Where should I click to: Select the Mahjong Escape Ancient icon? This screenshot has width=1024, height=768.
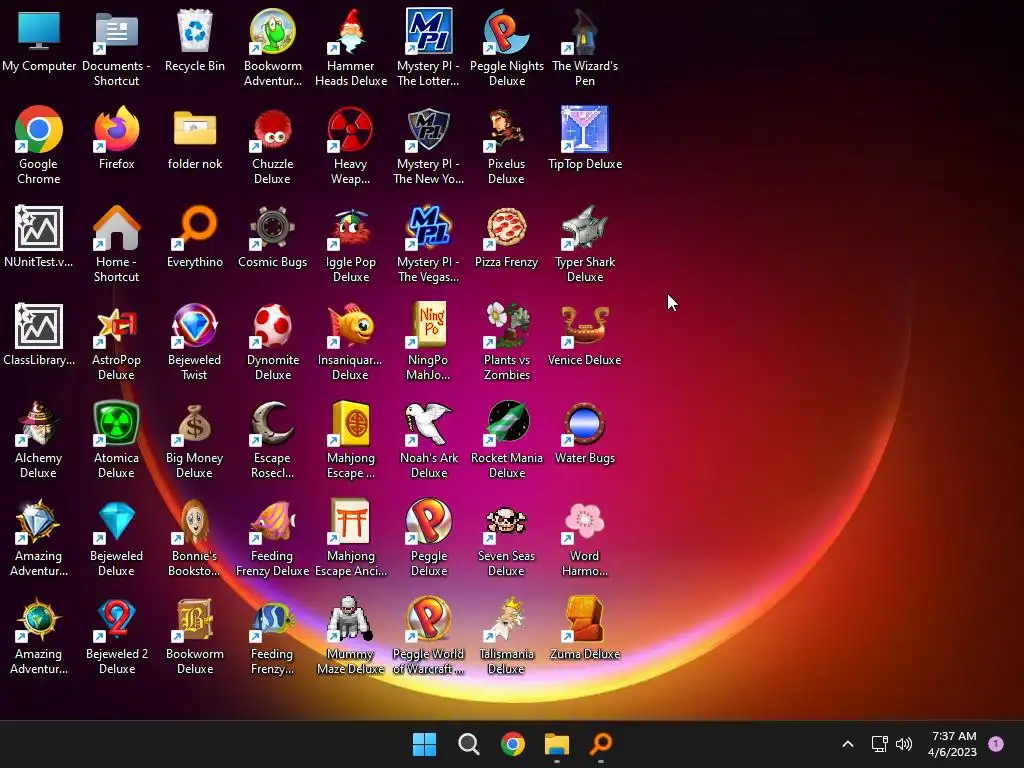pos(351,522)
